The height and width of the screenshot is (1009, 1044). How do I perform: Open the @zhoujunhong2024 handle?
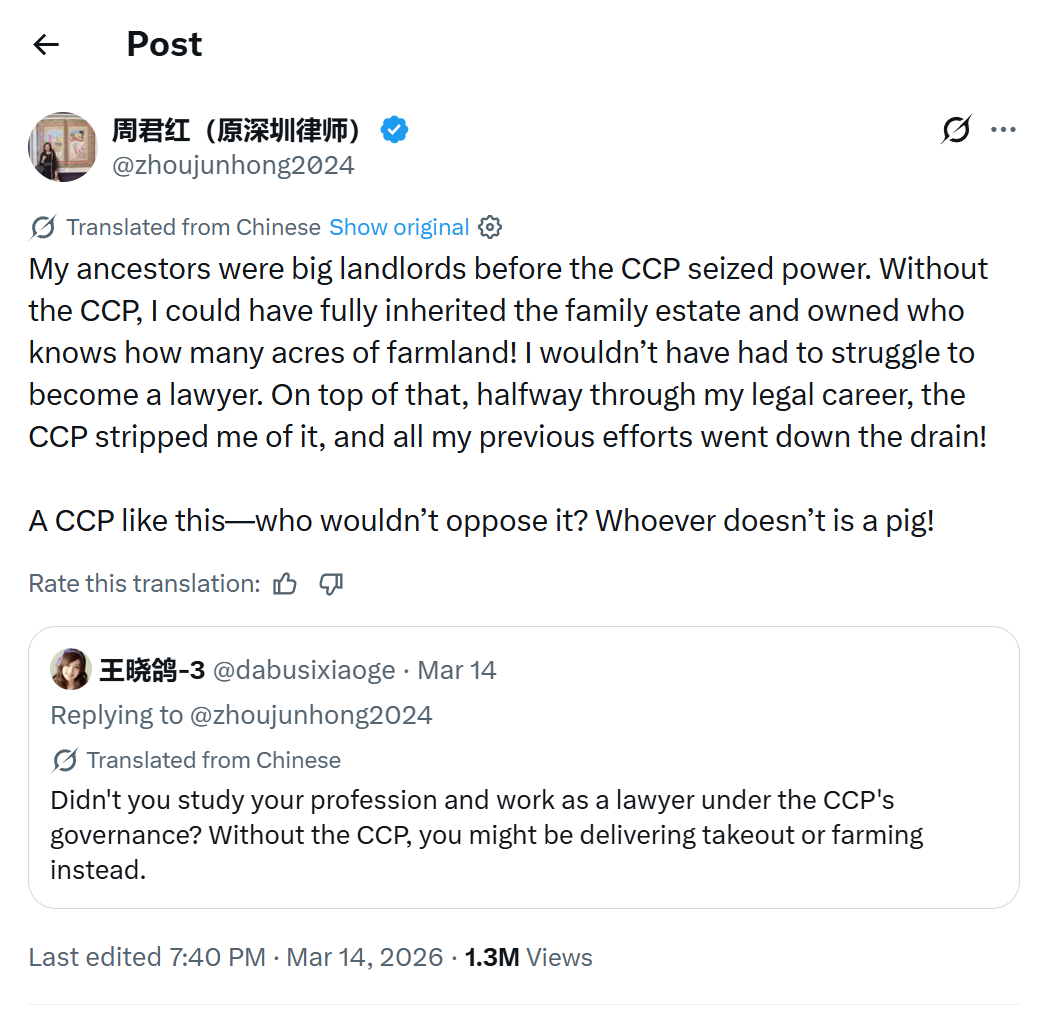[x=233, y=165]
